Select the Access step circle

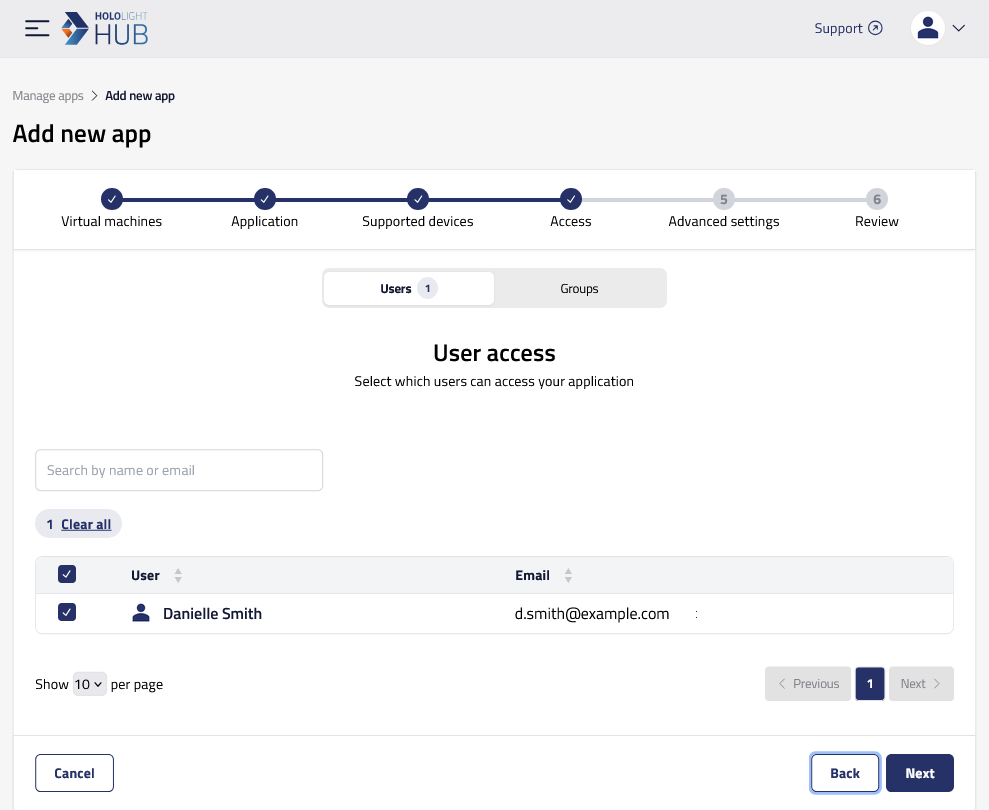click(571, 199)
